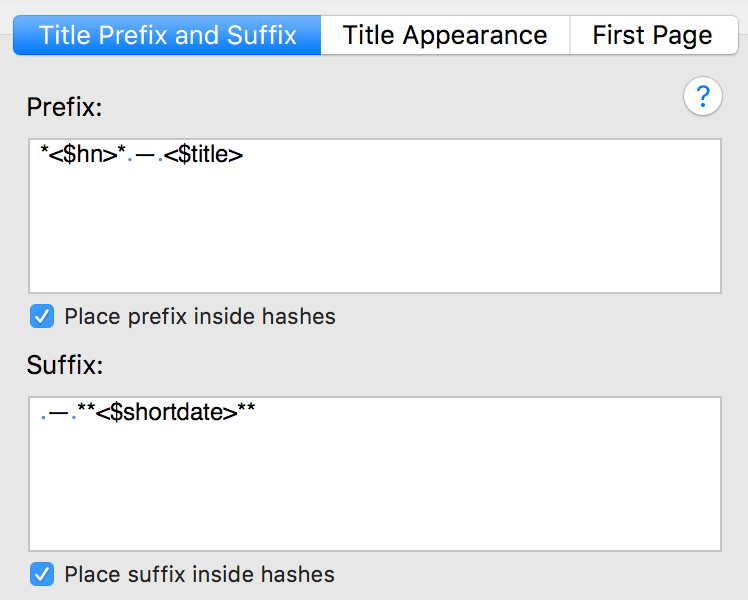This screenshot has height=600, width=748.
Task: Click the Prefix: label
Action: [64, 107]
